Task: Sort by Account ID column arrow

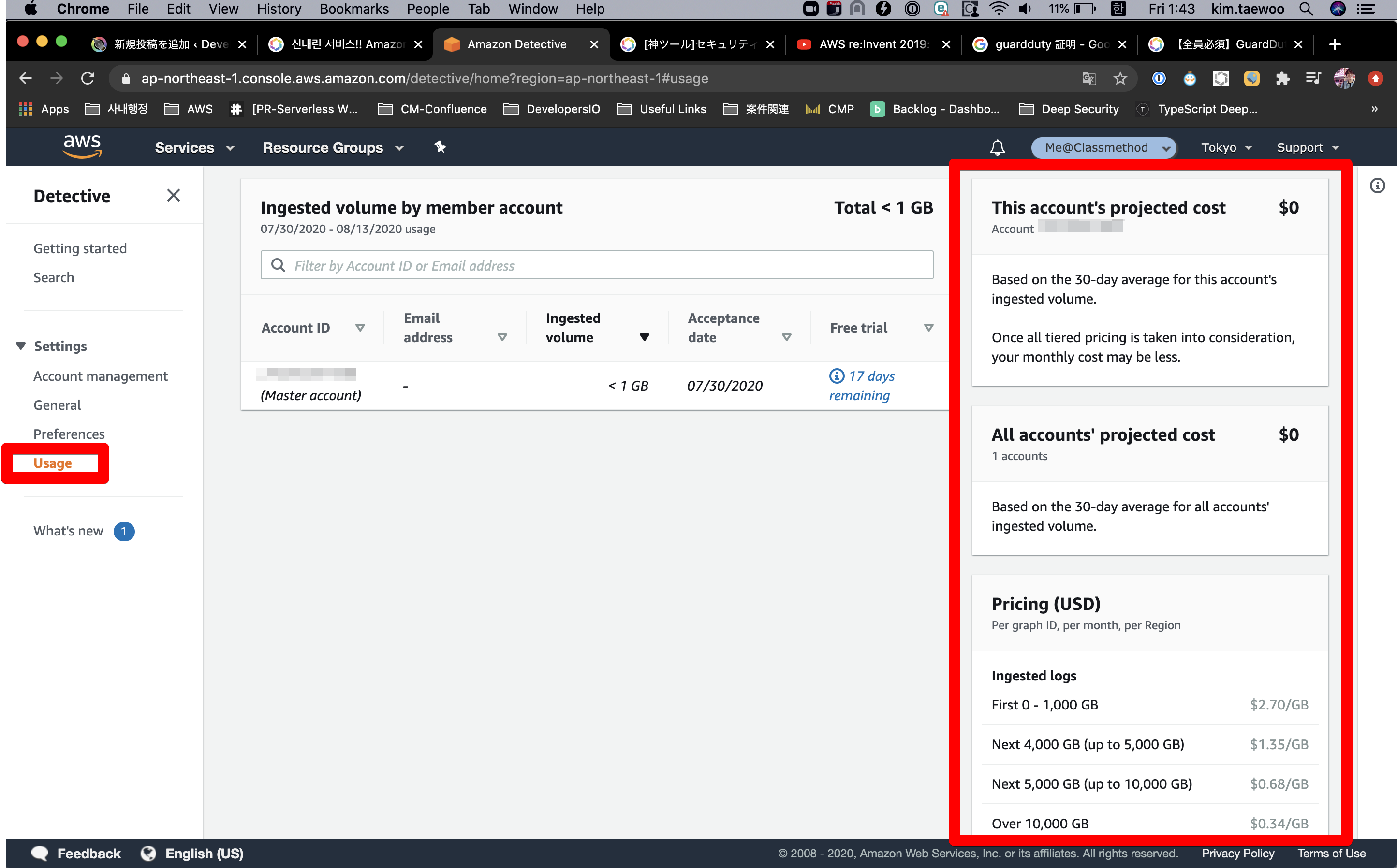Action: 360,327
